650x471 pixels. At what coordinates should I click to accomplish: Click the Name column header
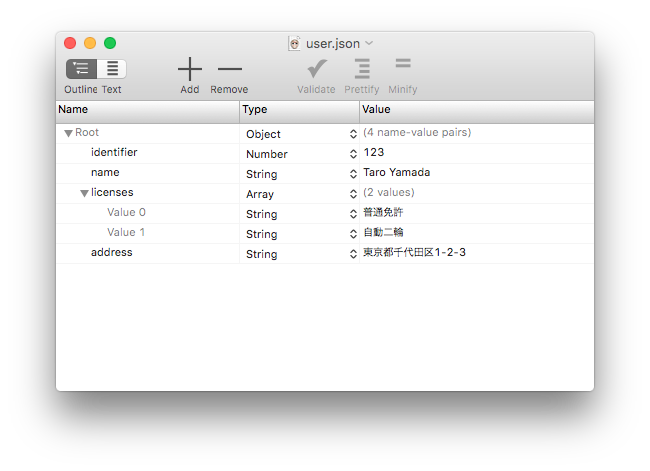point(147,110)
